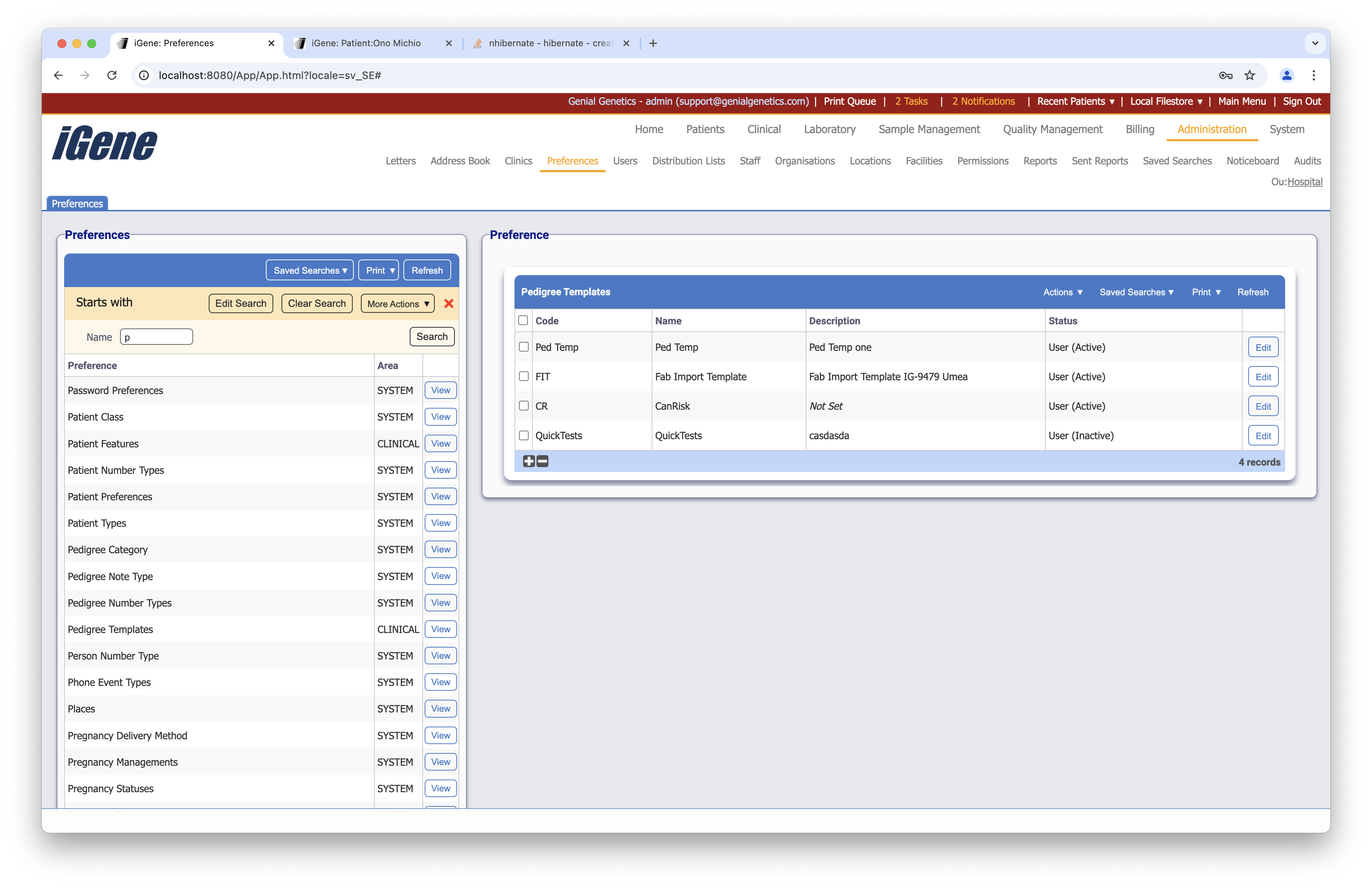1372x888 pixels.
Task: Check the FIT row checkbox
Action: [523, 376]
